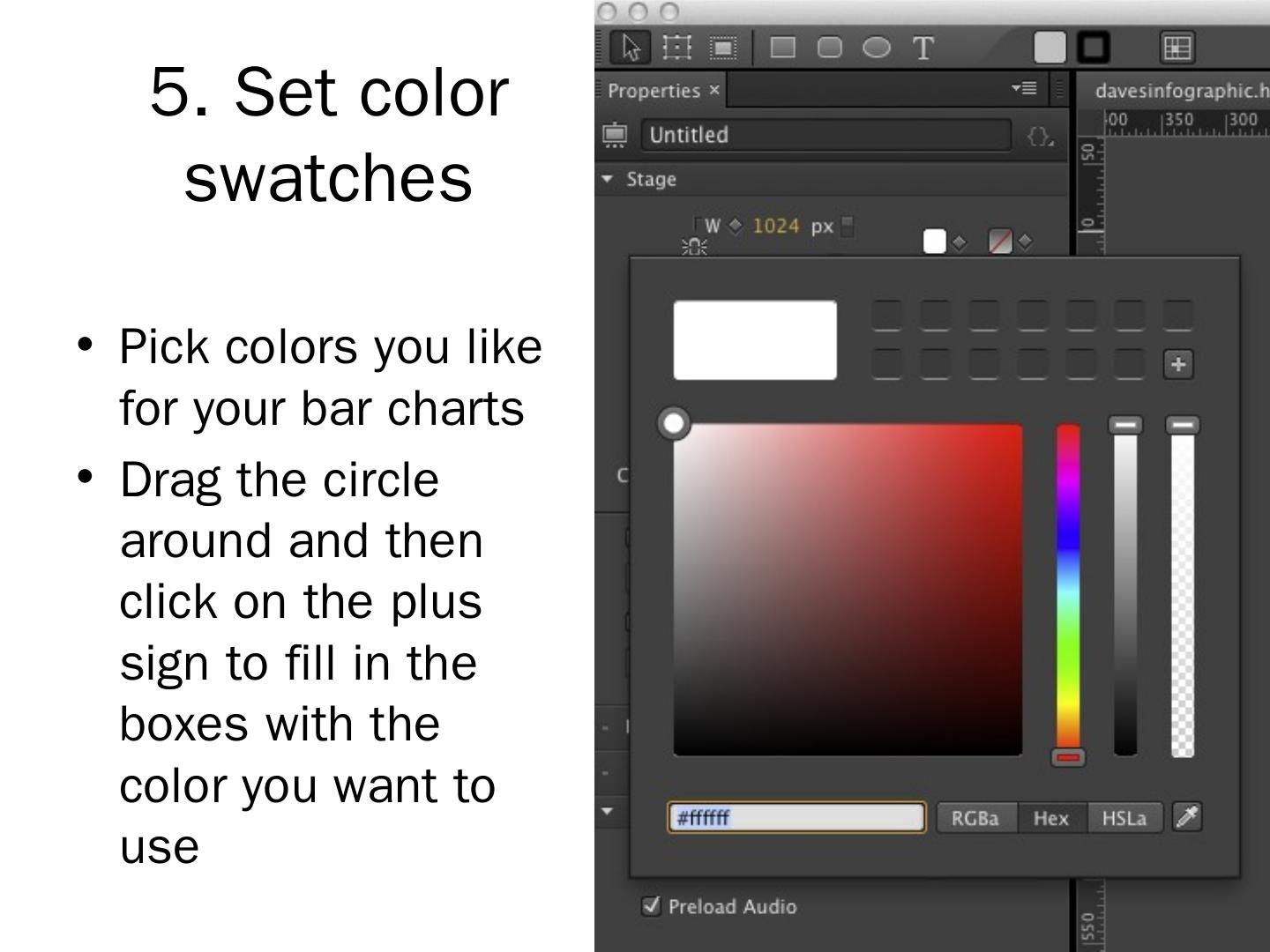Select the Text tool
Screen dimensions: 1270x952
pyautogui.click(x=923, y=48)
